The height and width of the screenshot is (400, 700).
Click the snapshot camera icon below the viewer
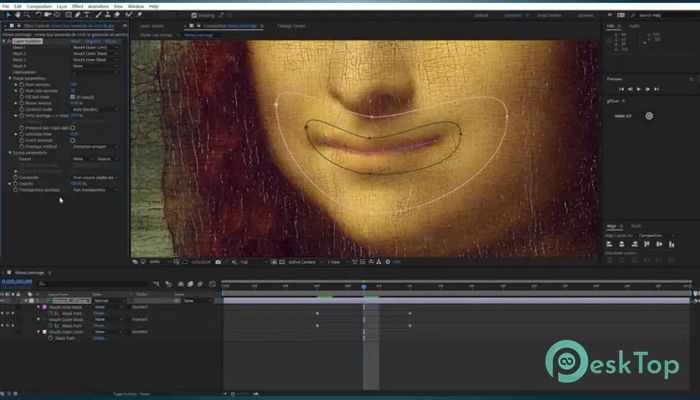pyautogui.click(x=218, y=262)
